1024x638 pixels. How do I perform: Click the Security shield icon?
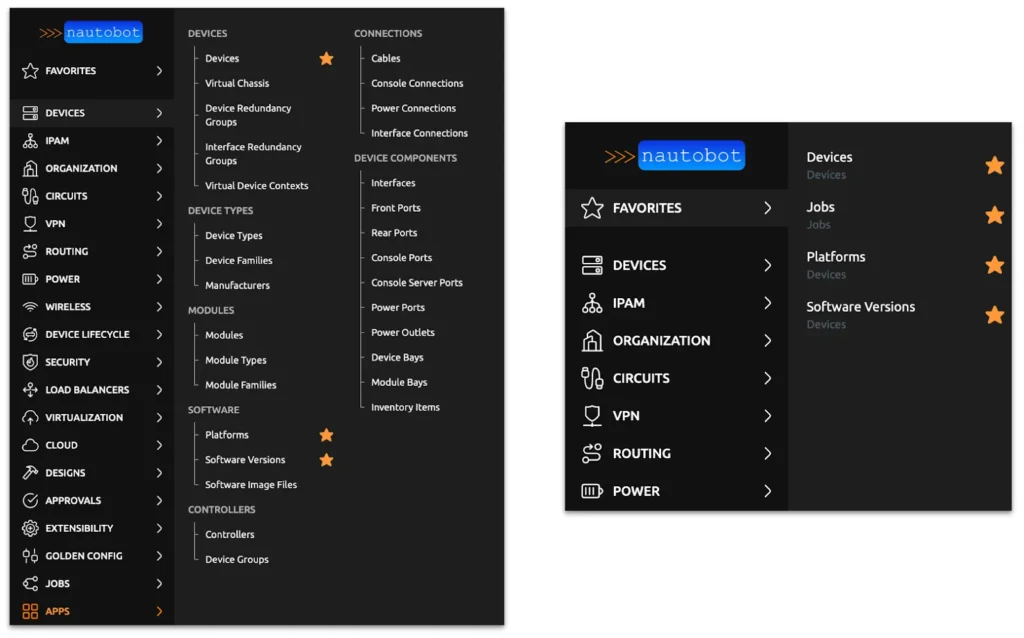30,362
